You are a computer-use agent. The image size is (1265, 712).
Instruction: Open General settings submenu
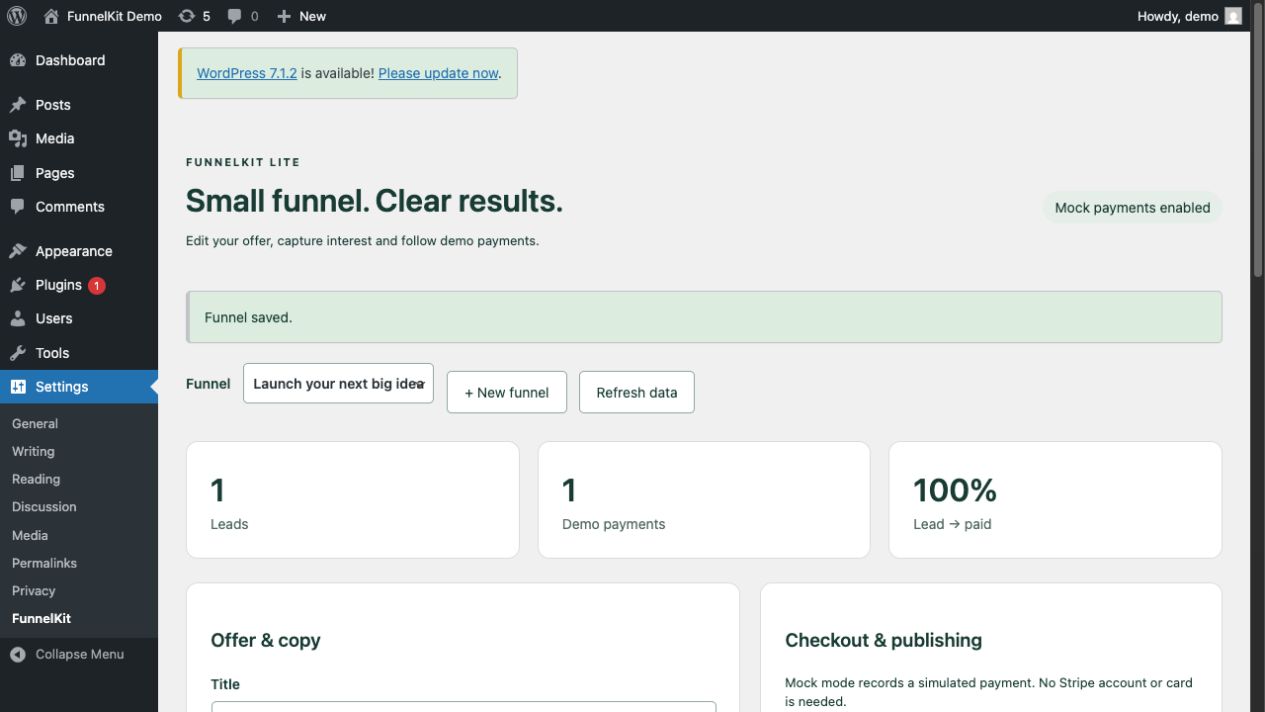(35, 424)
